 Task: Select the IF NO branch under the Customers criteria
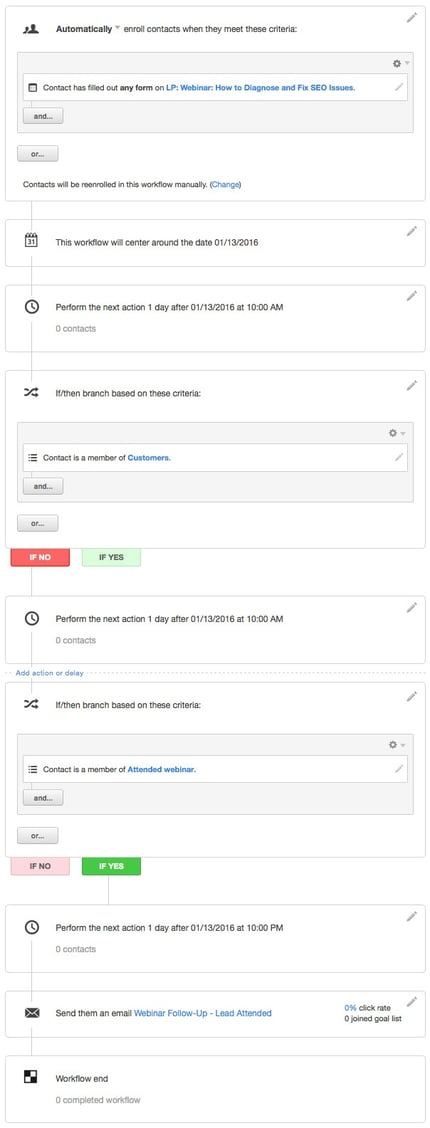(x=40, y=558)
